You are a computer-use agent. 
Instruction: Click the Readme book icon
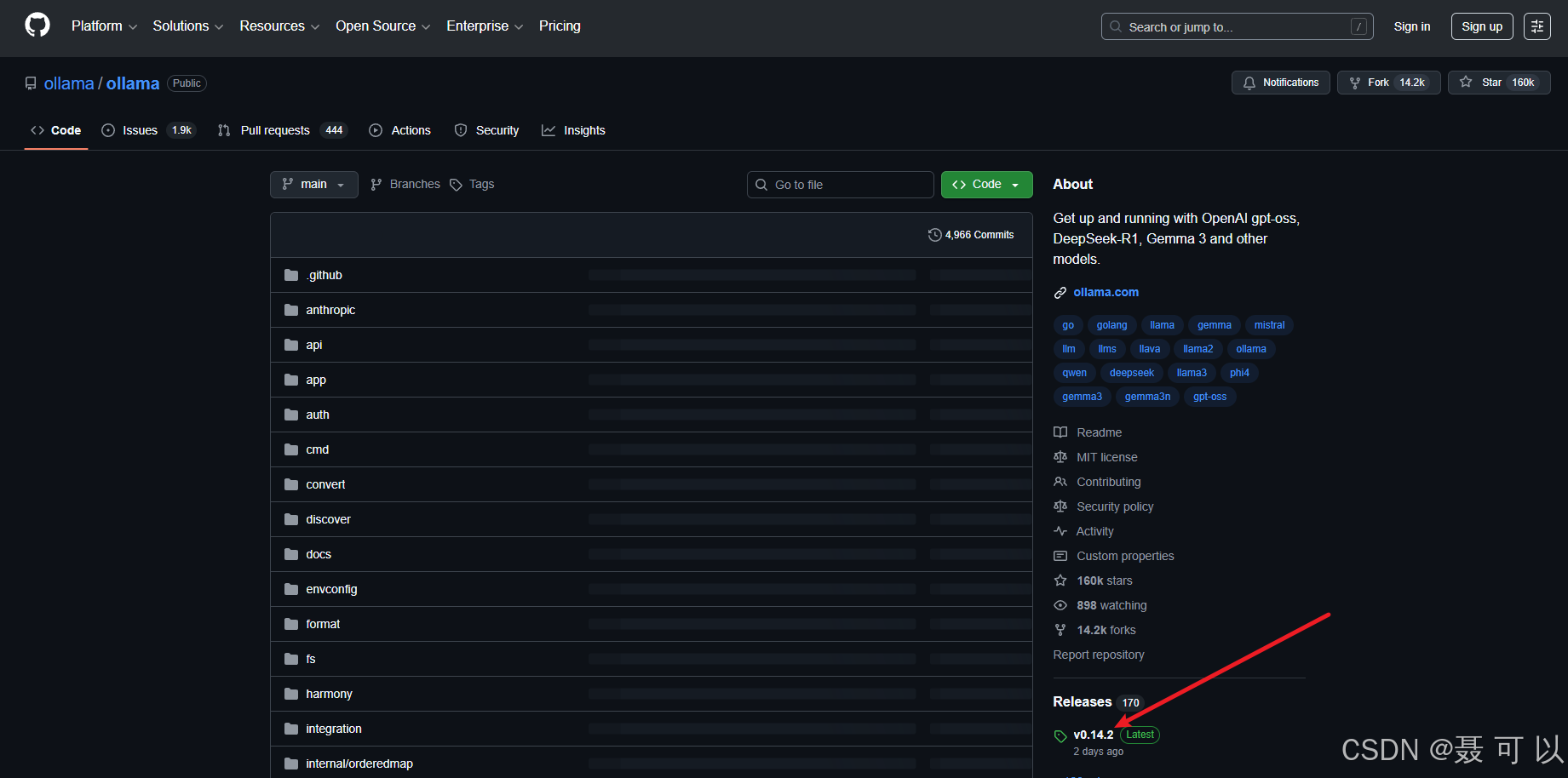1060,432
